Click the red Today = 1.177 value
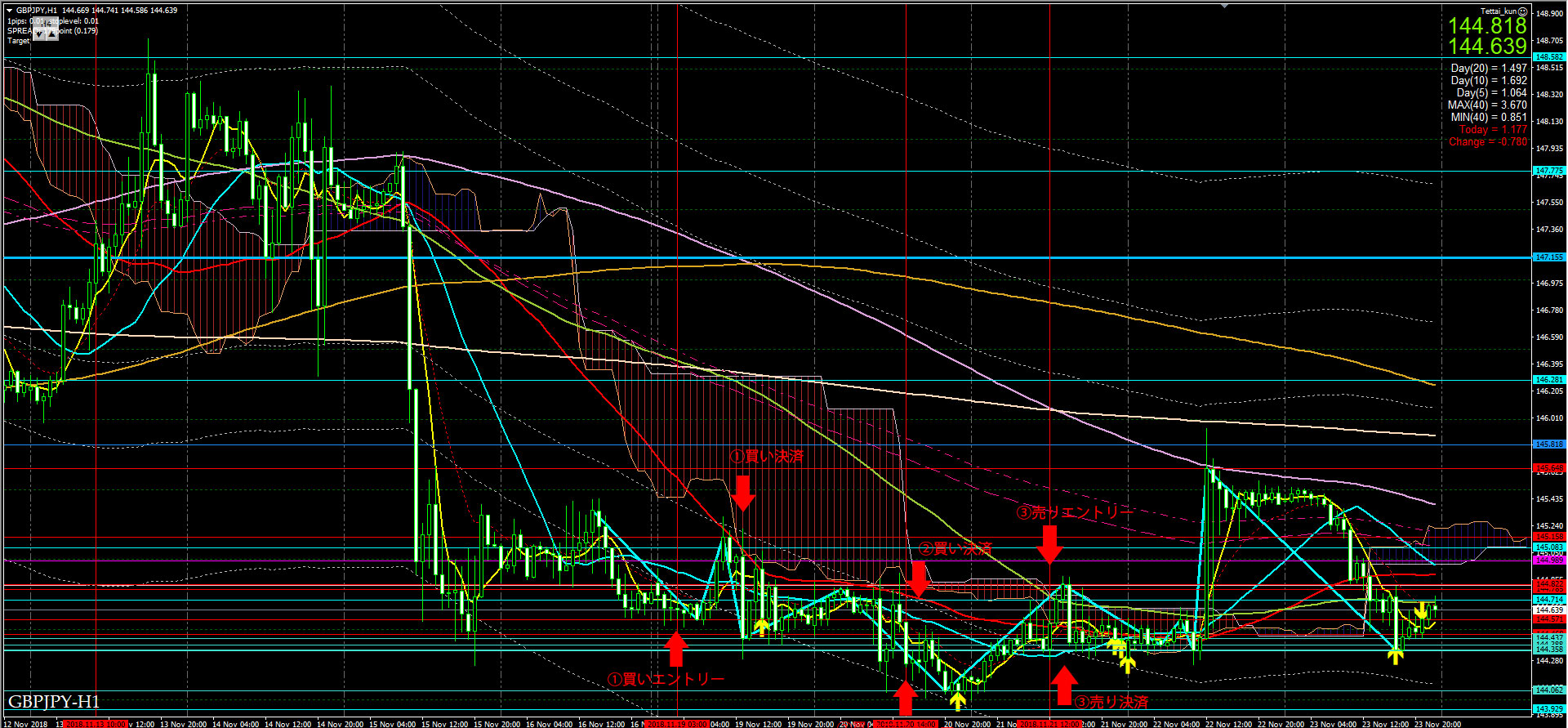 1493,130
